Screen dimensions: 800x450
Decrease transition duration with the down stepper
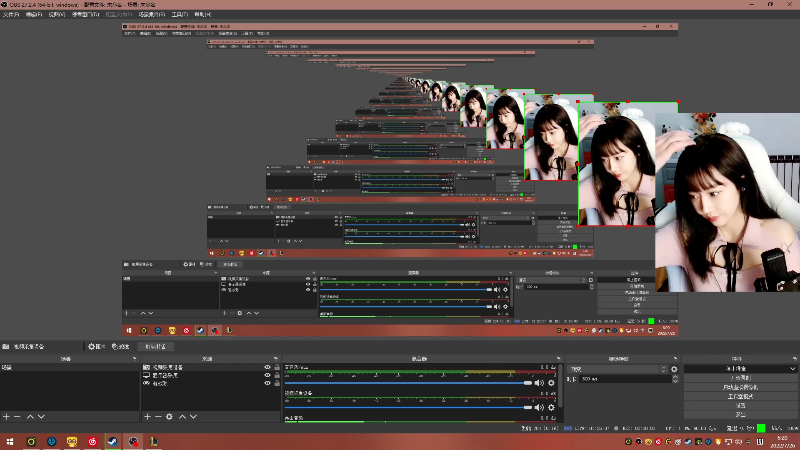click(x=675, y=381)
